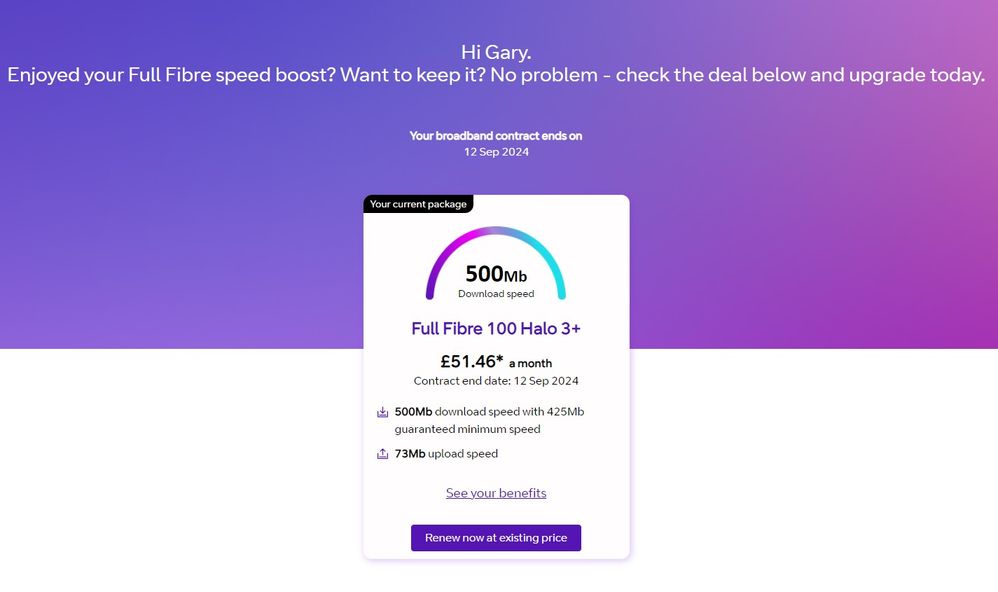Viewport: 998px width, 592px height.
Task: Click Contract end date line in card
Action: pos(496,381)
